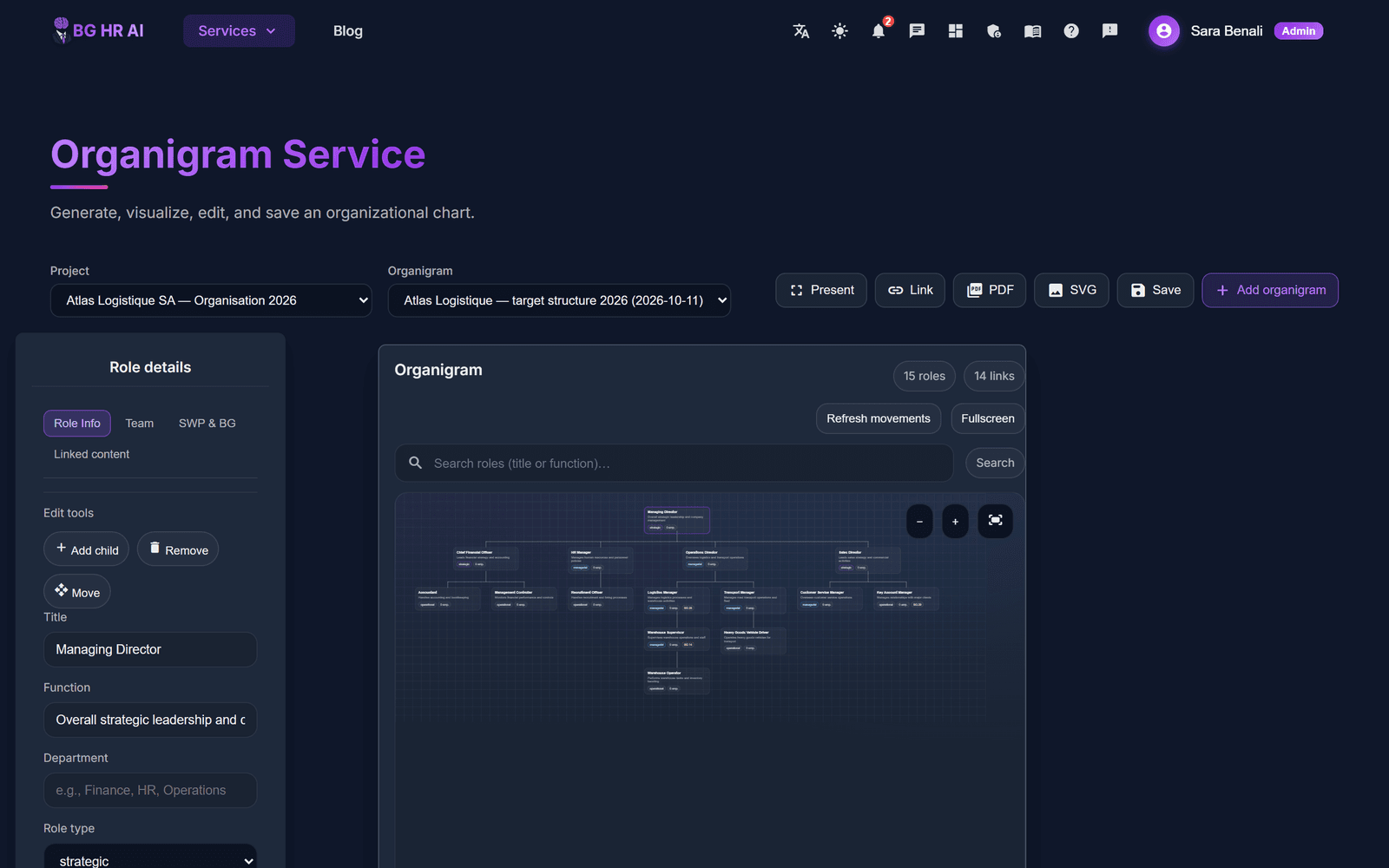Image resolution: width=1389 pixels, height=868 pixels.
Task: Switch to the SWP & BG tab
Action: [207, 424]
